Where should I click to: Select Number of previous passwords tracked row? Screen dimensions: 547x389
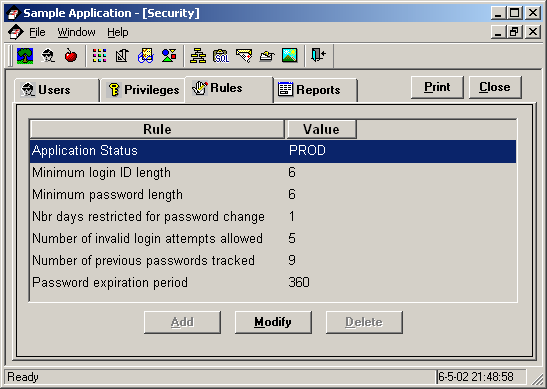(x=273, y=261)
